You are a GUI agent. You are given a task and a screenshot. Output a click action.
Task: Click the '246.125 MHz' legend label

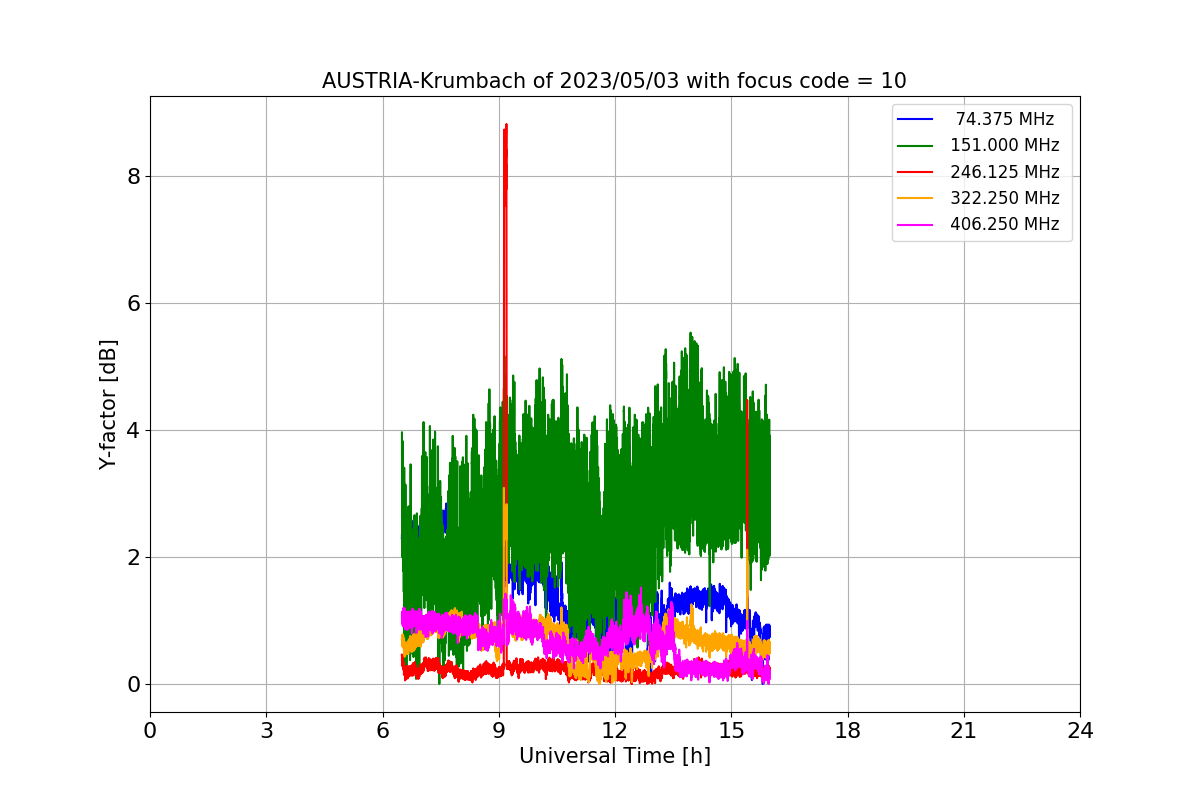[x=1005, y=172]
